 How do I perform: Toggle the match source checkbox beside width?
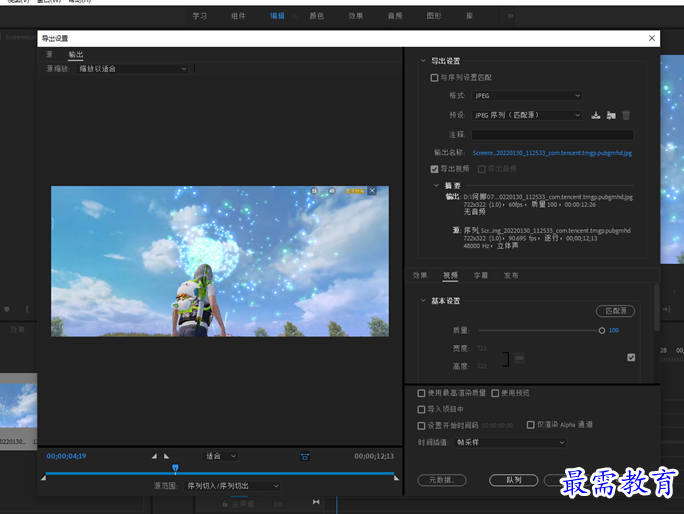point(631,357)
